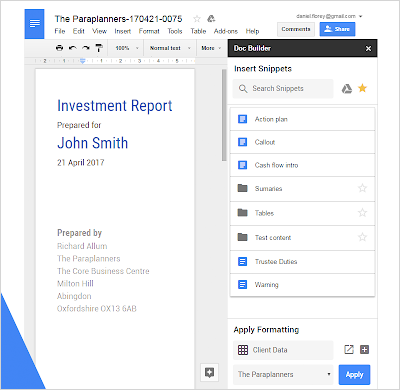Open Google Drive icon beside snippet search
The height and width of the screenshot is (390, 400).
[347, 89]
